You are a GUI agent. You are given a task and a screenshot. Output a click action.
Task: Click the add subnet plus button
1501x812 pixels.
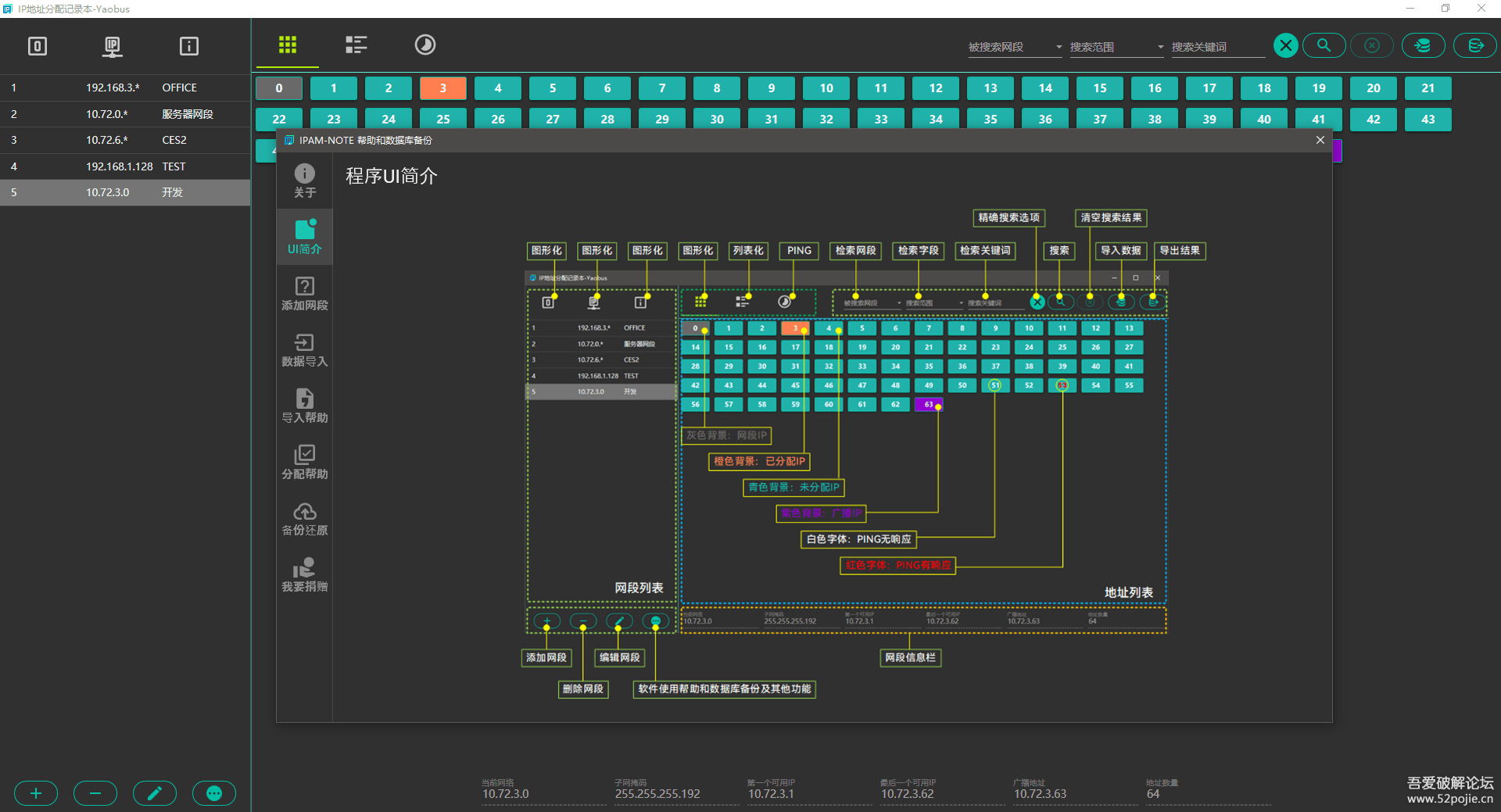point(36,793)
